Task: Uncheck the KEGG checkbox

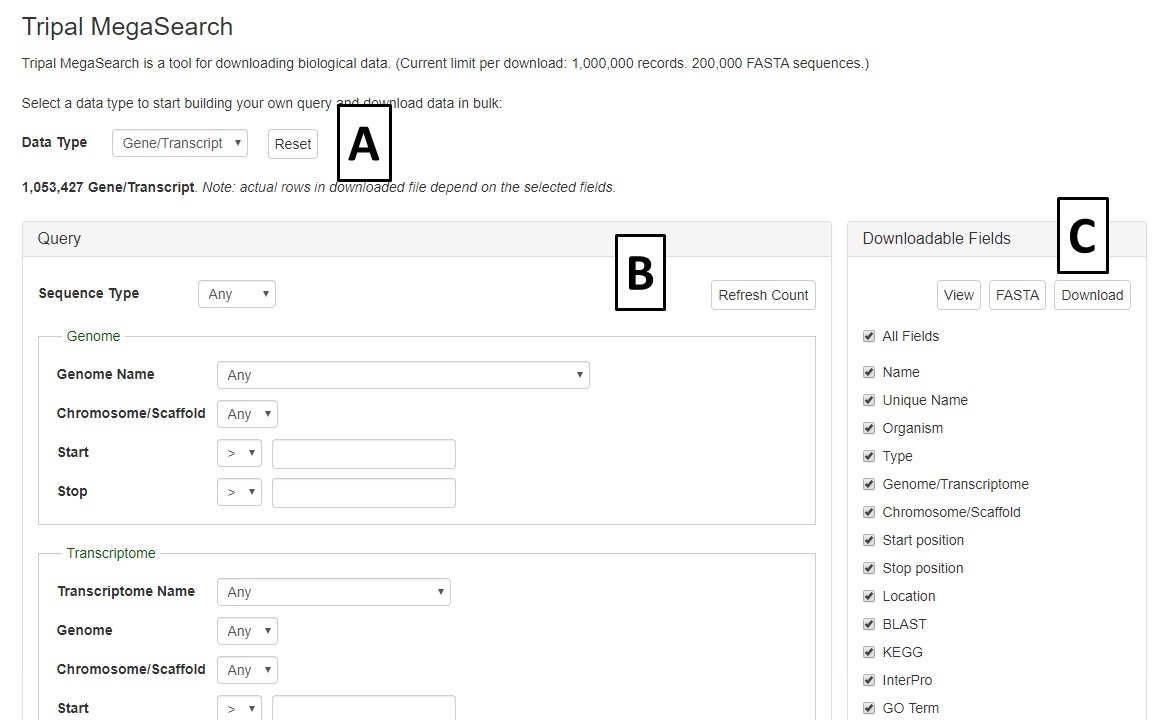Action: point(869,651)
